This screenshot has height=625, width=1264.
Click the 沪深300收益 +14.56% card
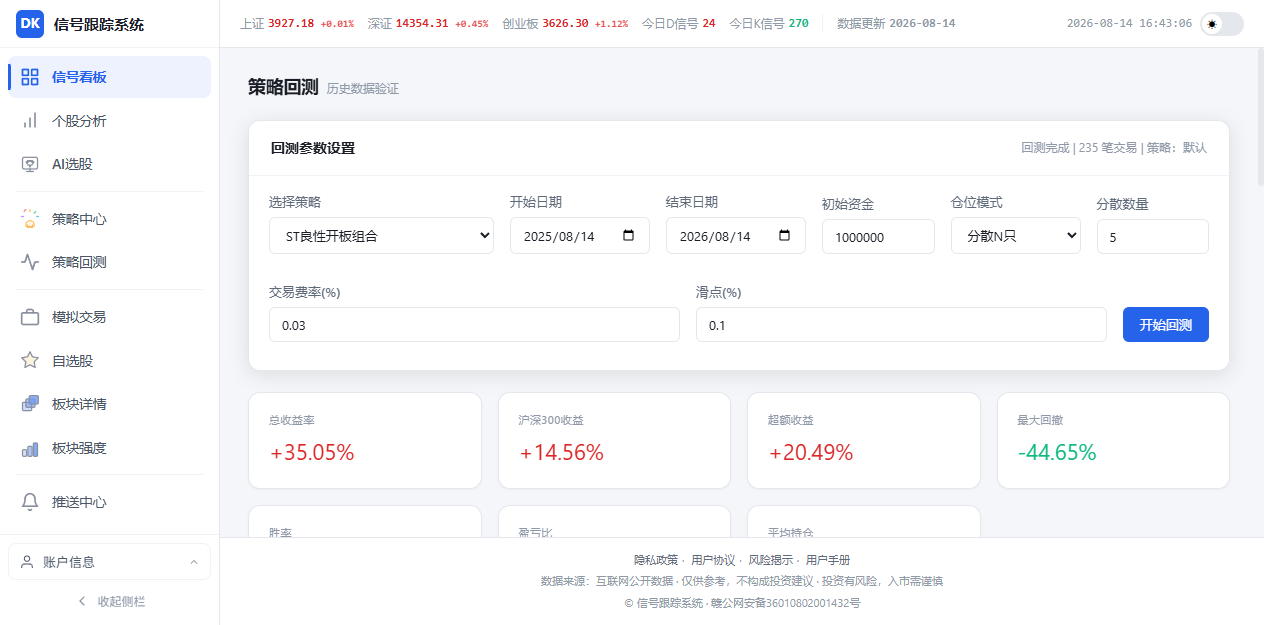pyautogui.click(x=615, y=441)
